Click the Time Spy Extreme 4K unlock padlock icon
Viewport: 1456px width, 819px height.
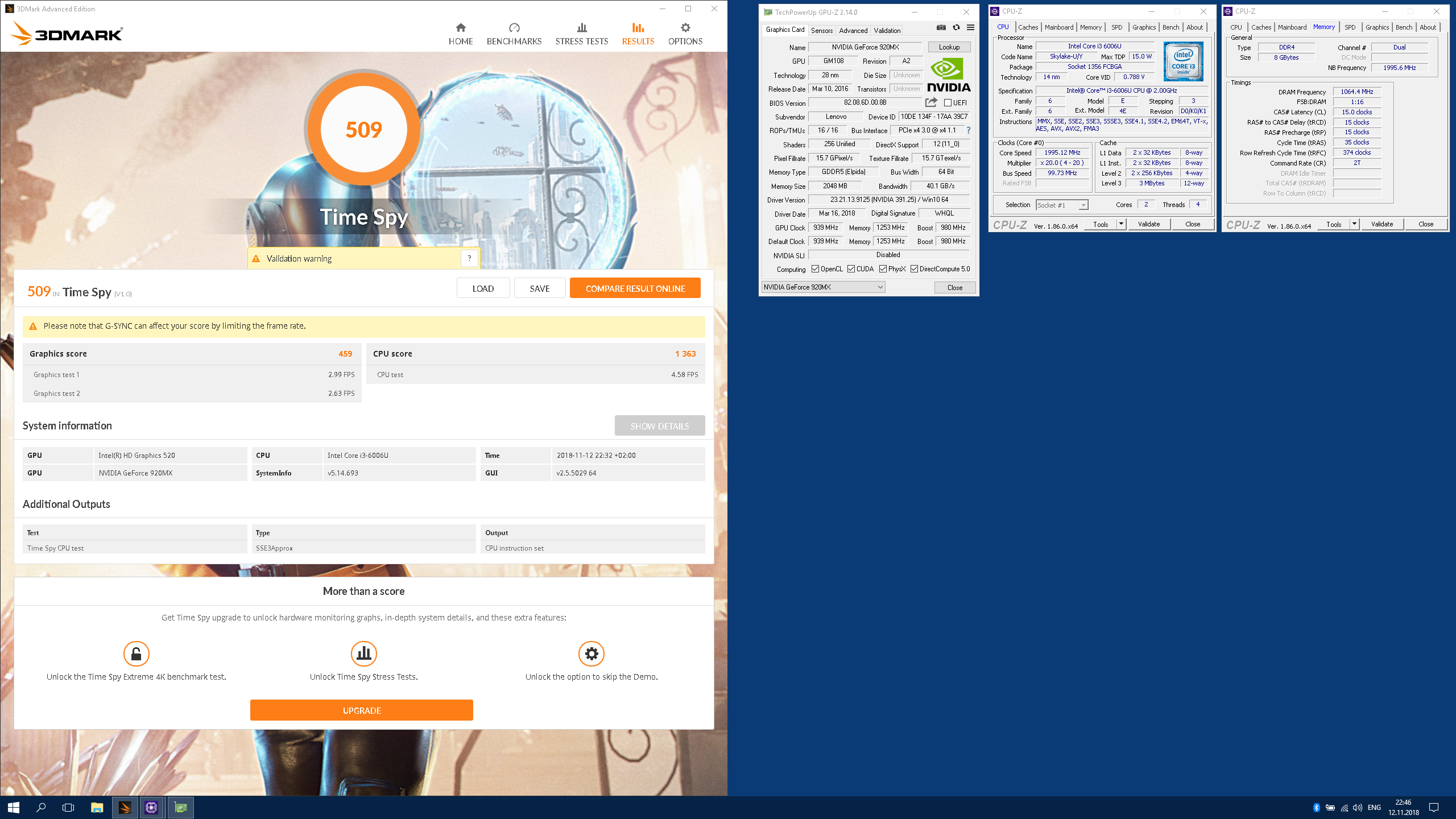click(x=136, y=653)
